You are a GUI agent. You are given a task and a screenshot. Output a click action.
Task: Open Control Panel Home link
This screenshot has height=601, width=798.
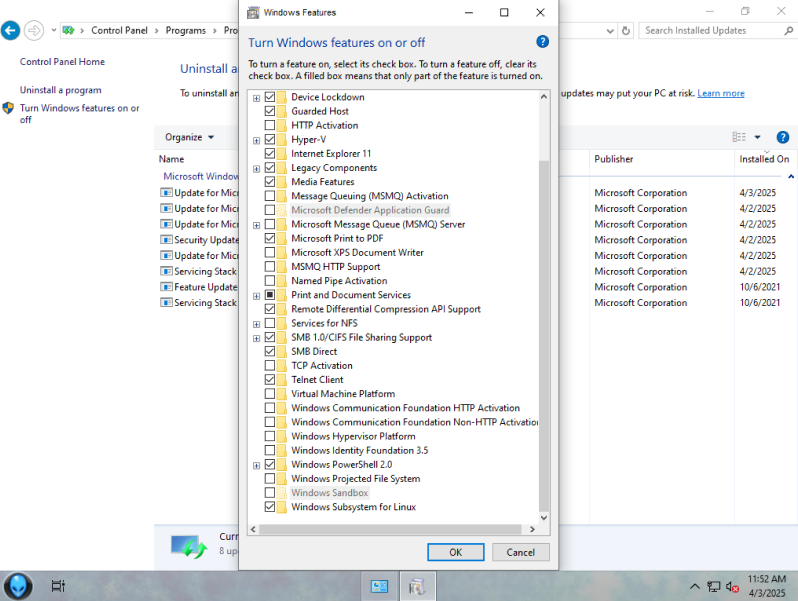click(x=62, y=62)
